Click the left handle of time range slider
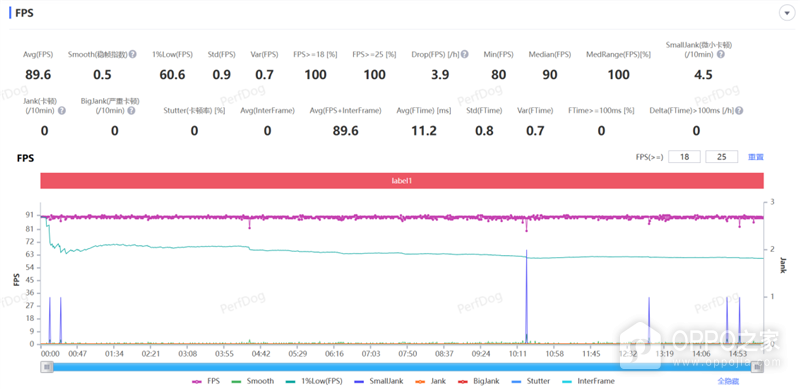 [47, 366]
